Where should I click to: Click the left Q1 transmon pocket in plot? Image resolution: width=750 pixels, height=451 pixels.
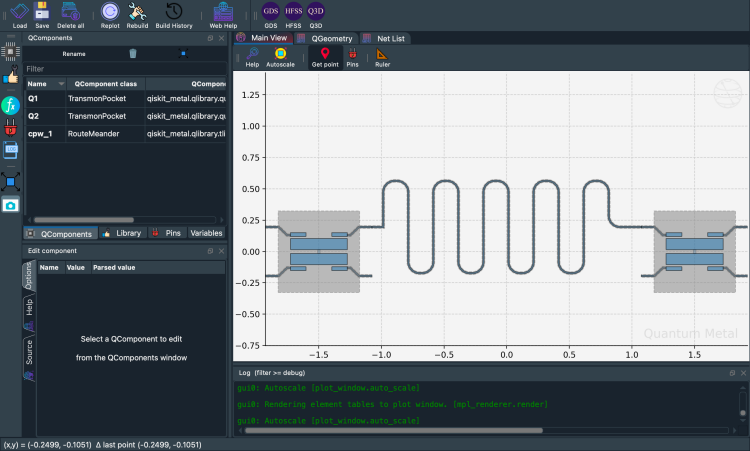[x=319, y=252]
